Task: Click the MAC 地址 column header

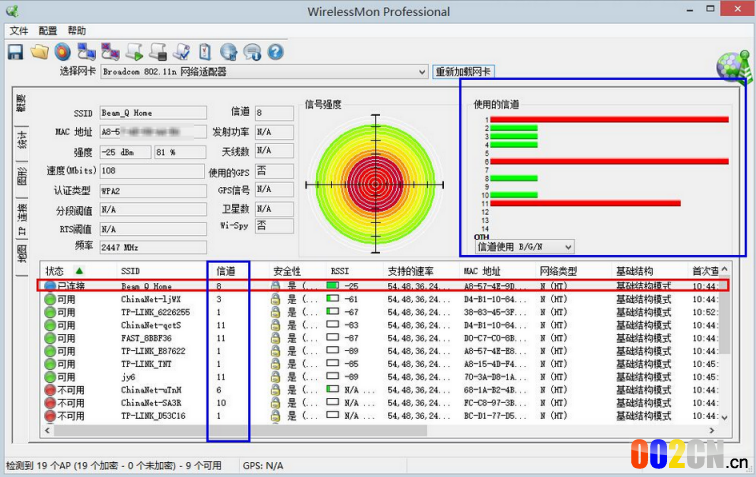Action: click(482, 271)
